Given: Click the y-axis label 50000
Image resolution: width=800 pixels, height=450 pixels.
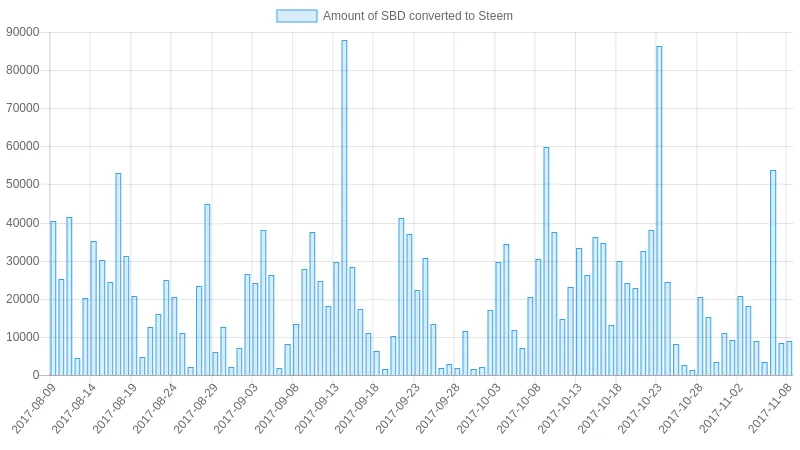Looking at the screenshot, I should click(x=23, y=184).
